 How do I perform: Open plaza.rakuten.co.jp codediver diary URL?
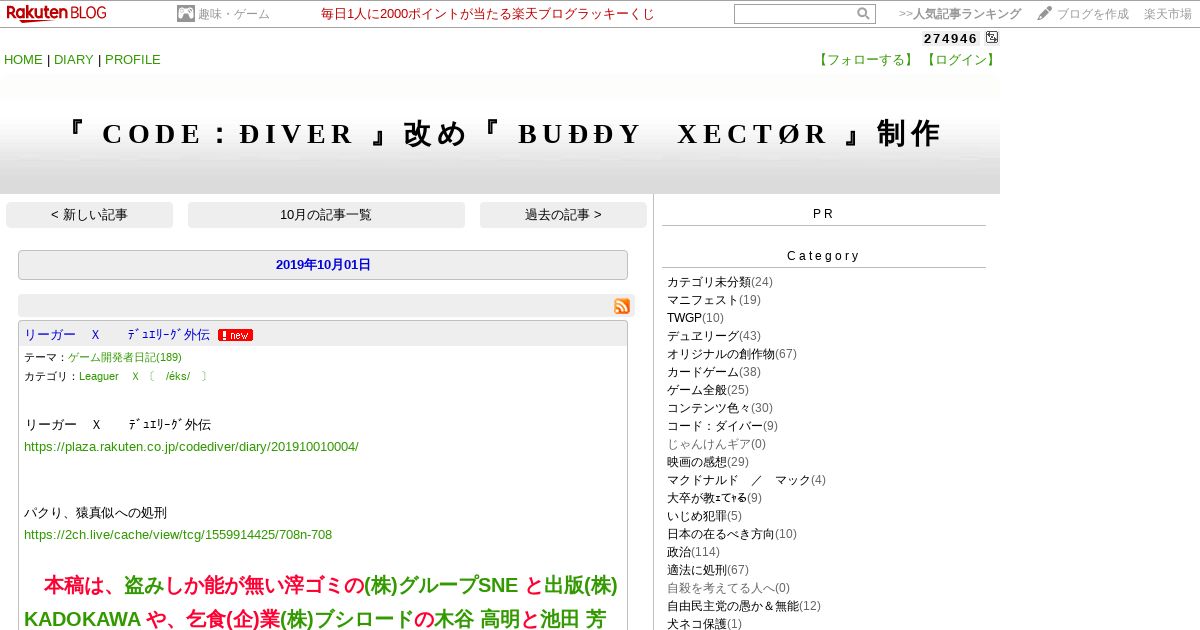pos(191,447)
